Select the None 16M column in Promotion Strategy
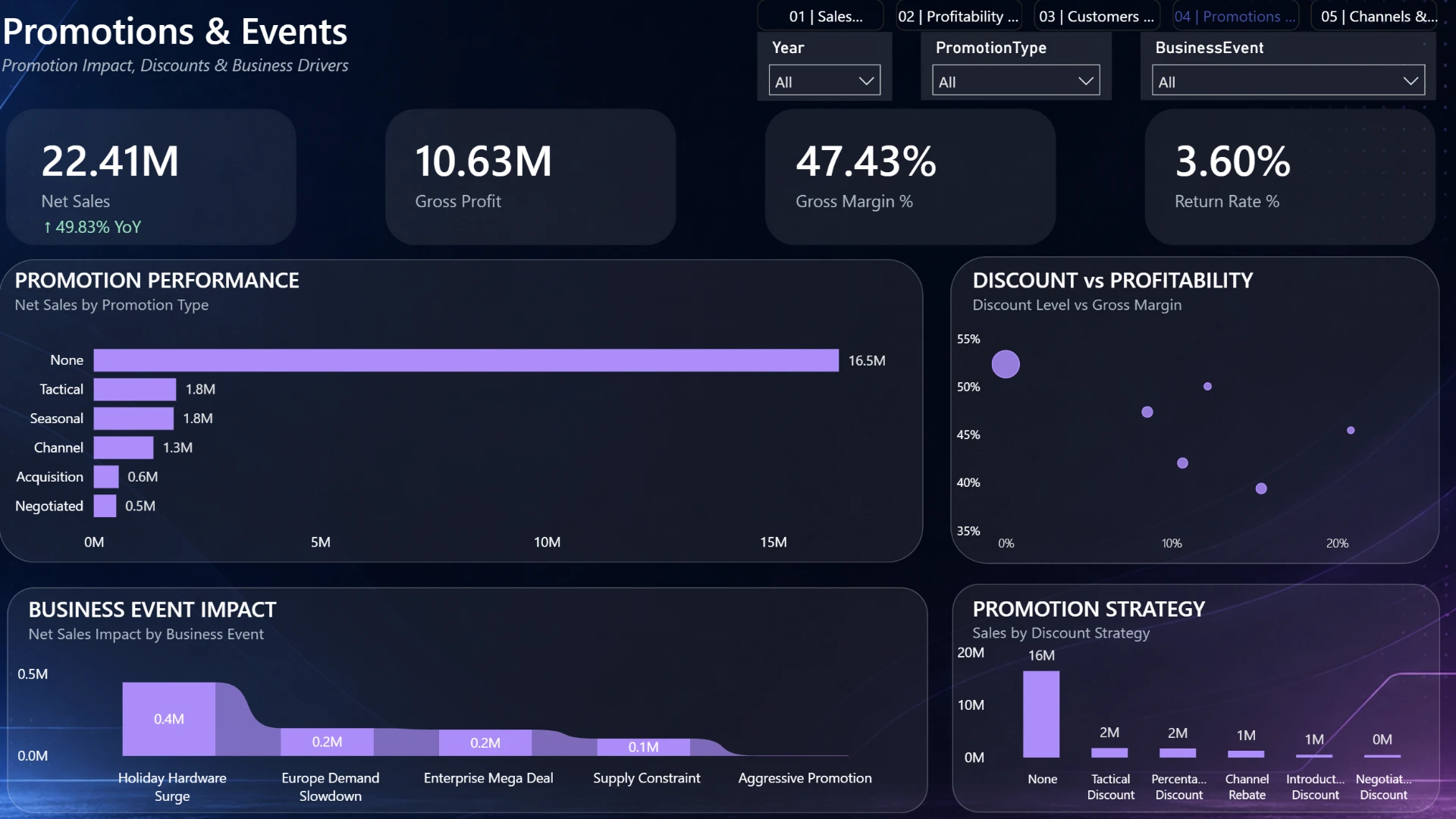 coord(1041,714)
